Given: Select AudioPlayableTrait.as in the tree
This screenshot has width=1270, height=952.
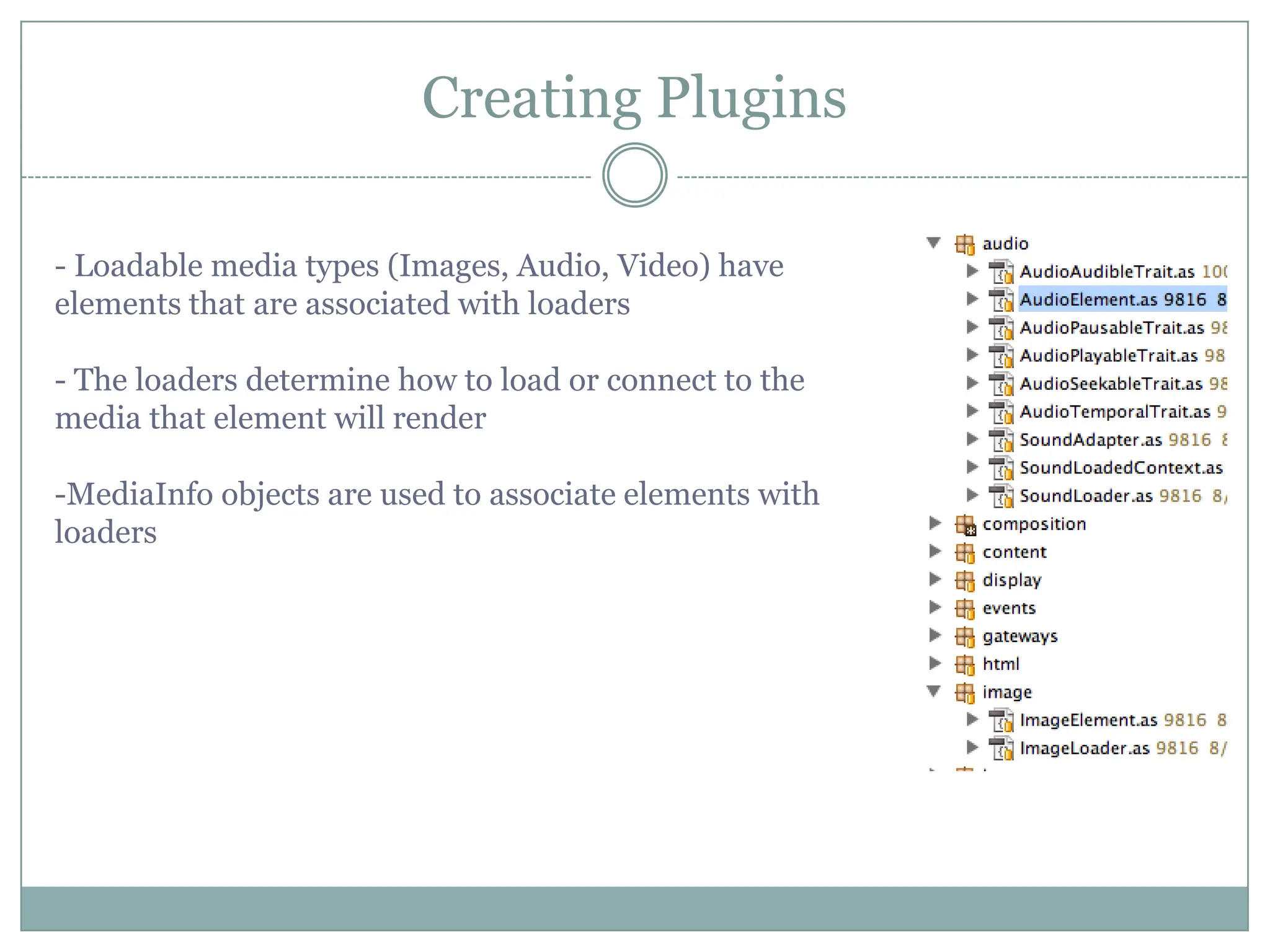Looking at the screenshot, I should click(x=1109, y=356).
